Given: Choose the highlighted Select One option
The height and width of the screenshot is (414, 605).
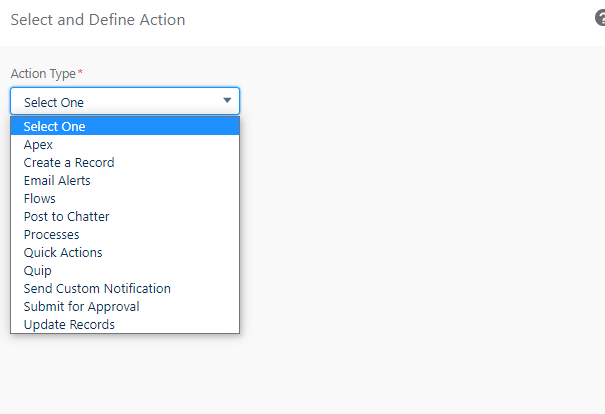Looking at the screenshot, I should coord(125,126).
